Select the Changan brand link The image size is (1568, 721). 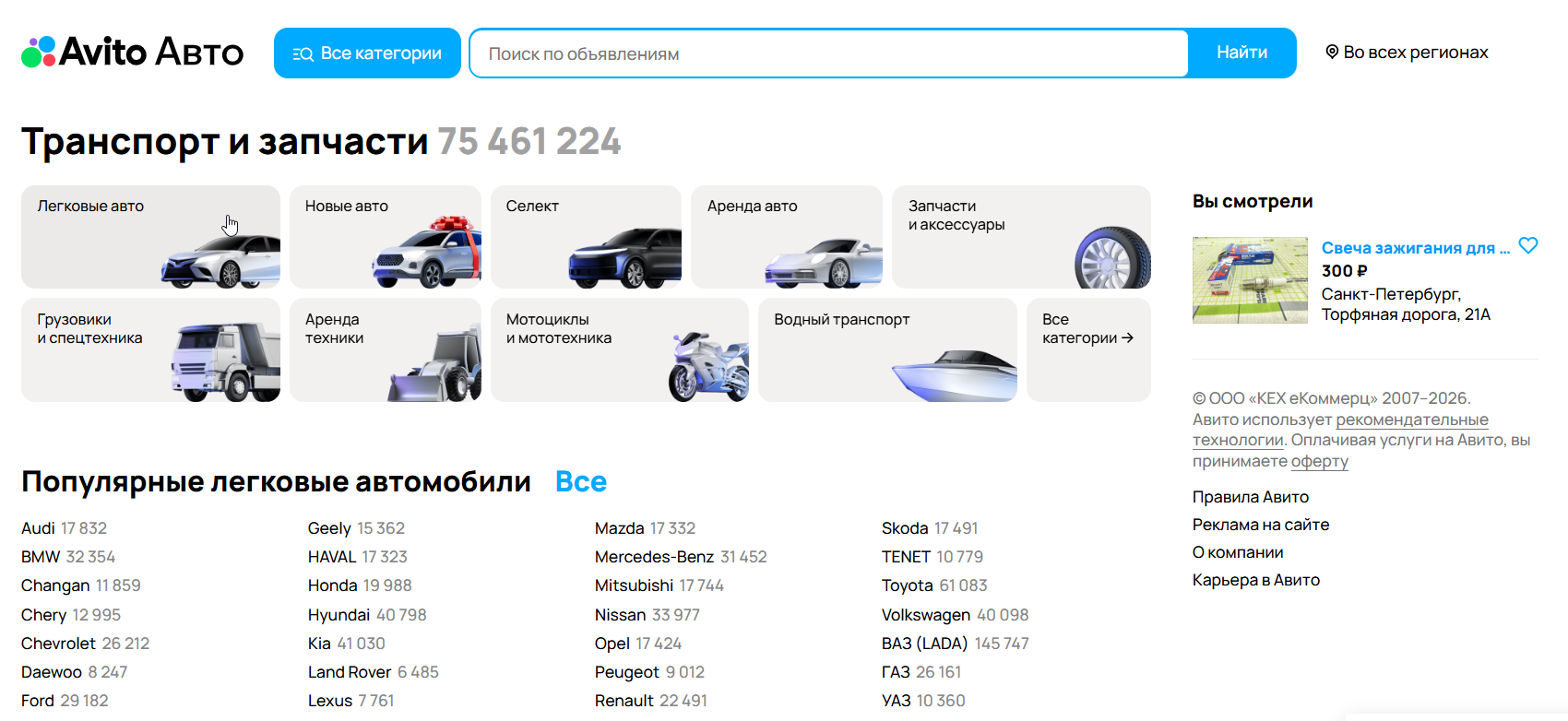coord(55,585)
